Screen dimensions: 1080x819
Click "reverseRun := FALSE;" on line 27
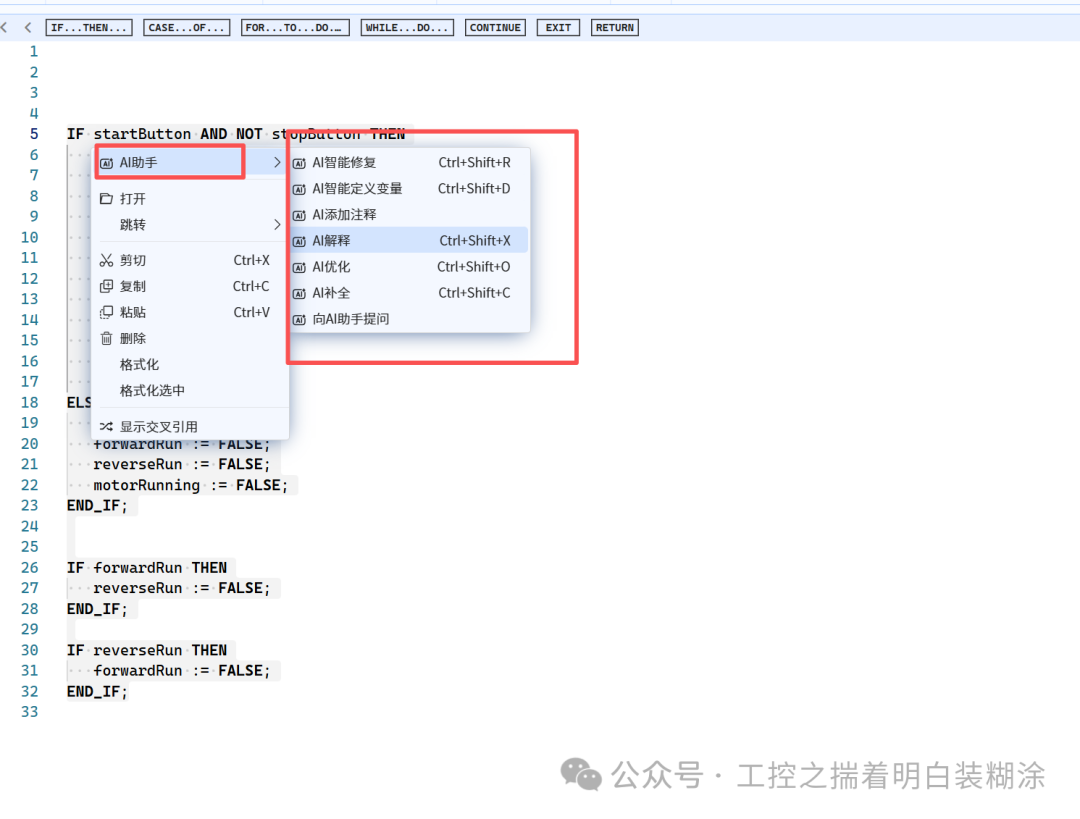tap(182, 588)
